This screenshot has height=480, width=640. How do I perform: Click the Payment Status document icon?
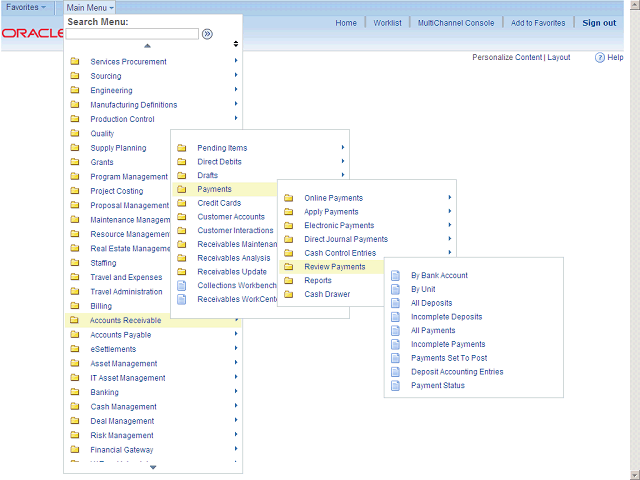tap(396, 386)
